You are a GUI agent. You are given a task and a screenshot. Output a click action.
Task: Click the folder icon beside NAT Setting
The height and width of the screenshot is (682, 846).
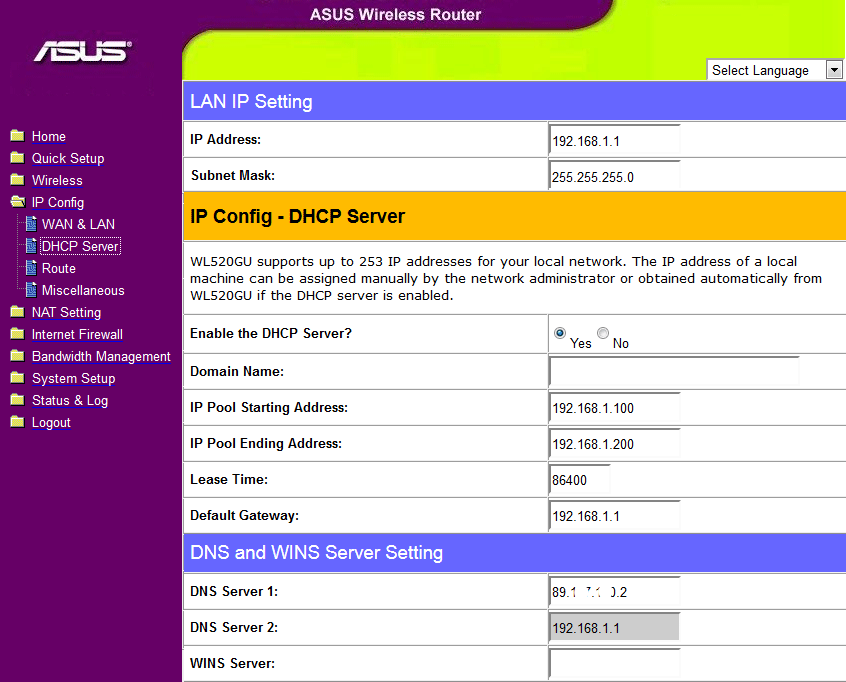[x=17, y=312]
